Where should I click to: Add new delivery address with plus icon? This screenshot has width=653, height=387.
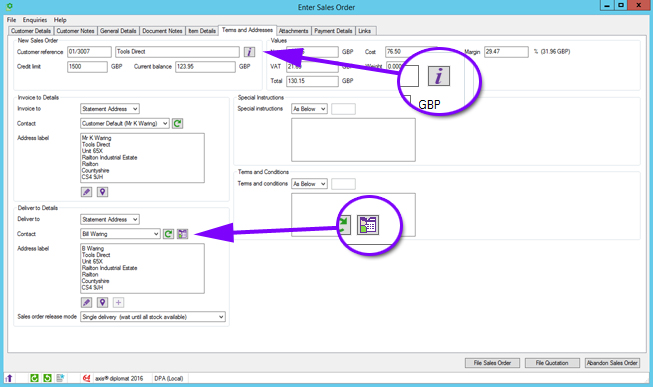(x=118, y=302)
